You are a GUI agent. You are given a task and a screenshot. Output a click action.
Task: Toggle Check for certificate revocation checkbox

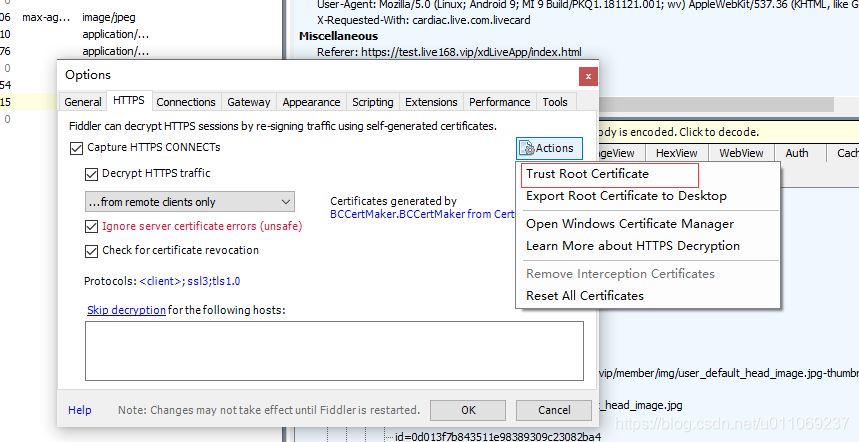(91, 251)
